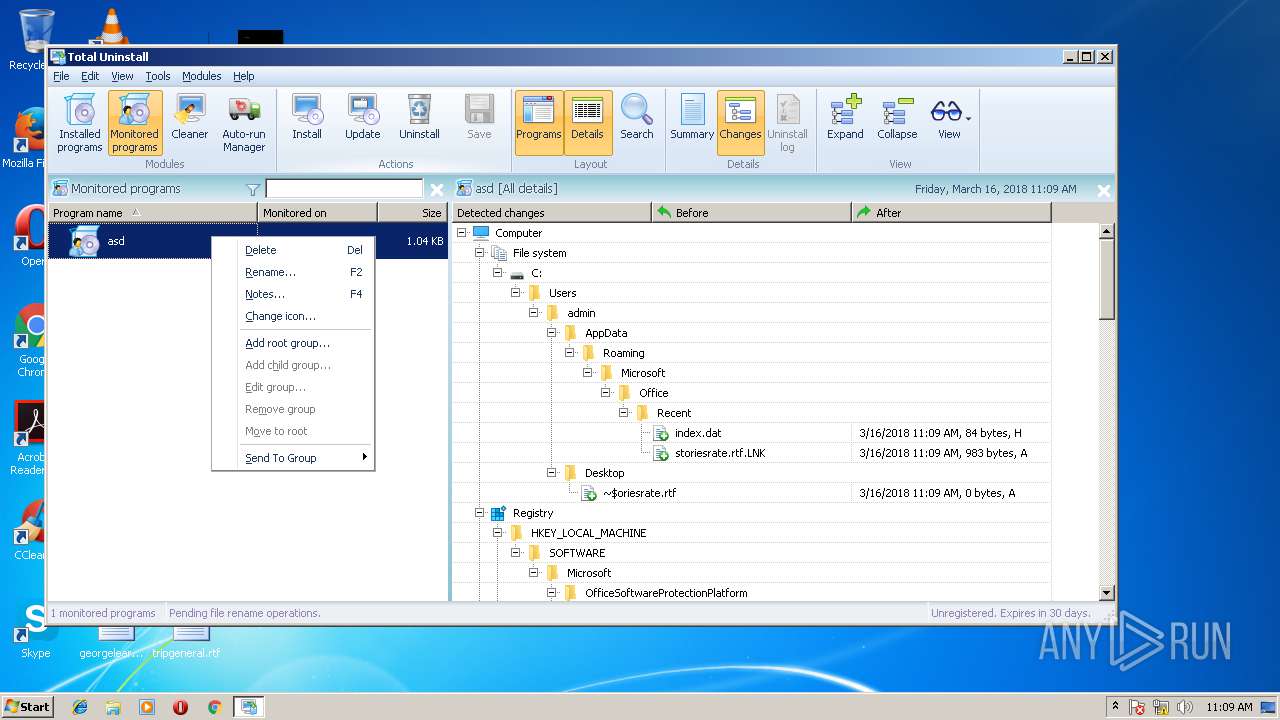Select the OfficeSoftwareProtectionPlatform key
The height and width of the screenshot is (720, 1280).
click(x=666, y=593)
